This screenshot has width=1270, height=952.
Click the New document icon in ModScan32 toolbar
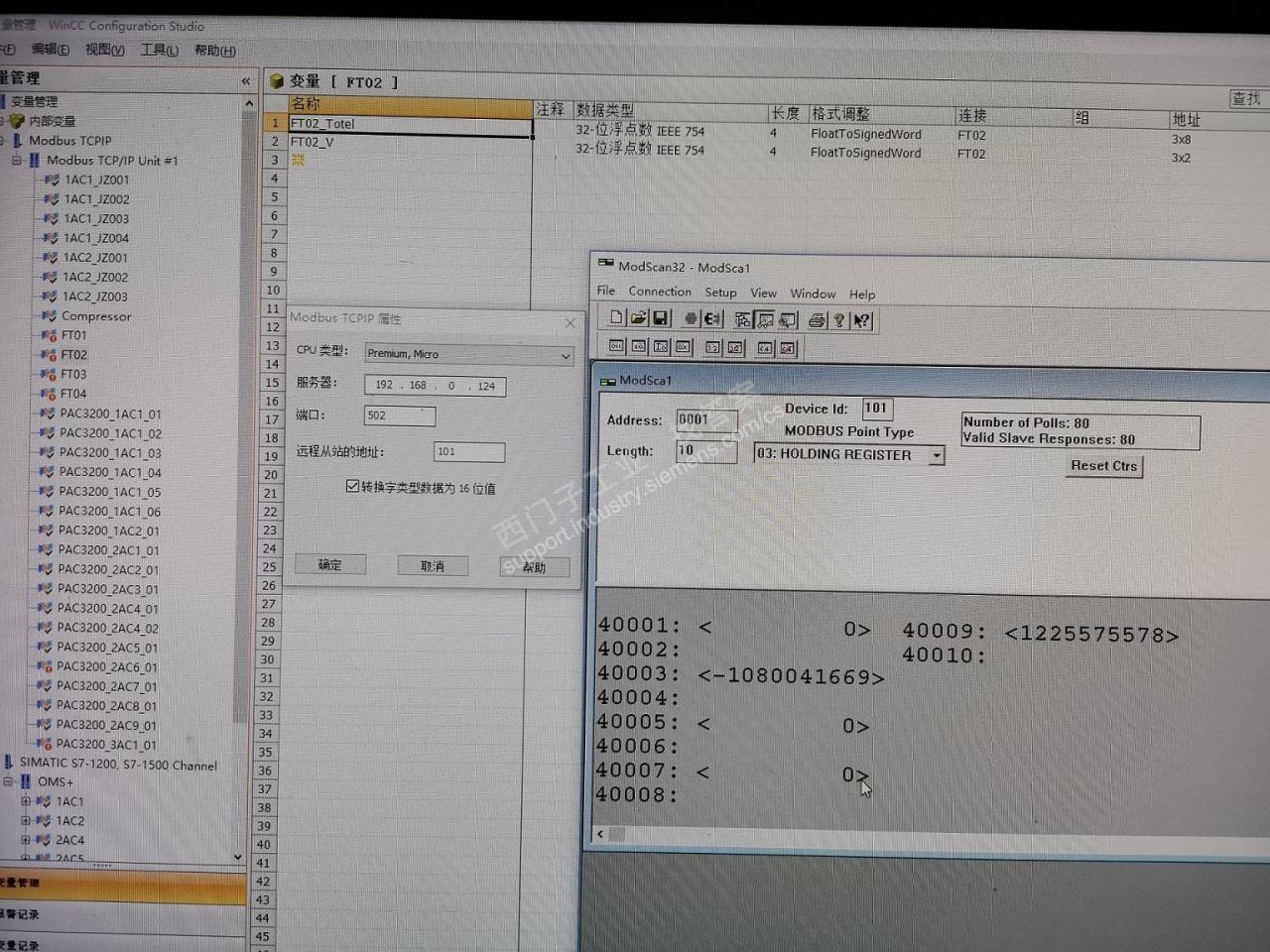tap(616, 318)
